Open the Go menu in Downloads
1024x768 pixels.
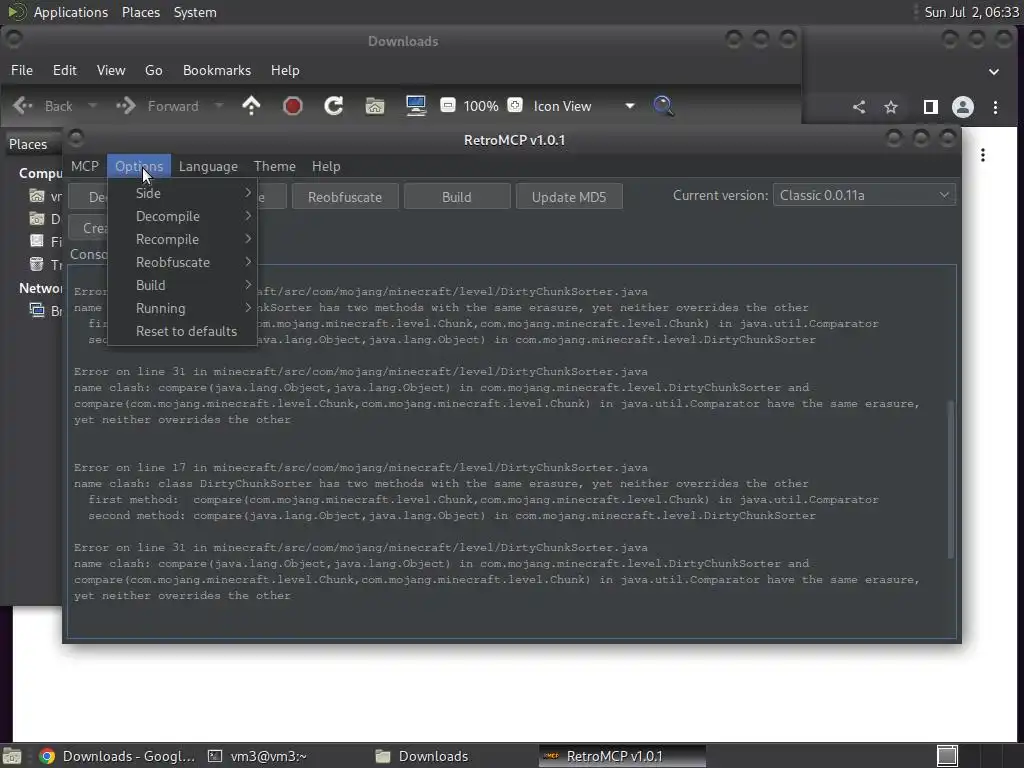tap(153, 70)
